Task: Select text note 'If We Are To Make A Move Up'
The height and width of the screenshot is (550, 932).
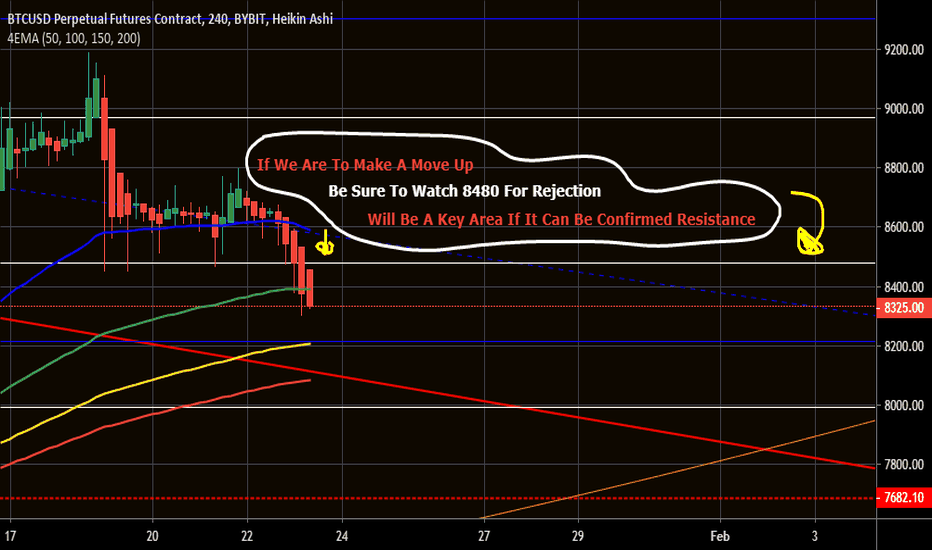Action: coord(365,165)
